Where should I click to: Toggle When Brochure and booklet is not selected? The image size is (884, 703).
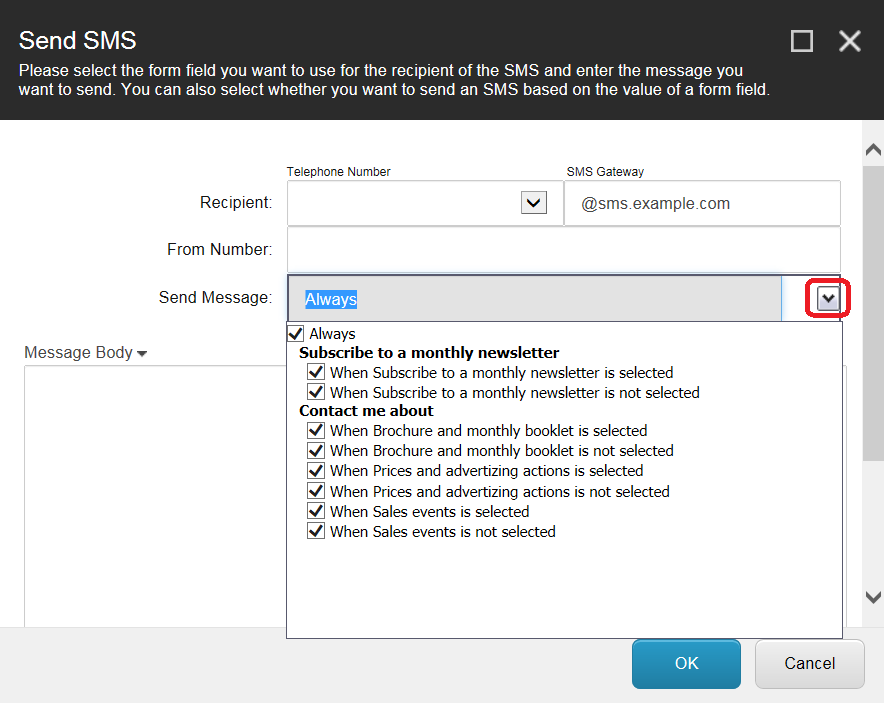(x=316, y=451)
